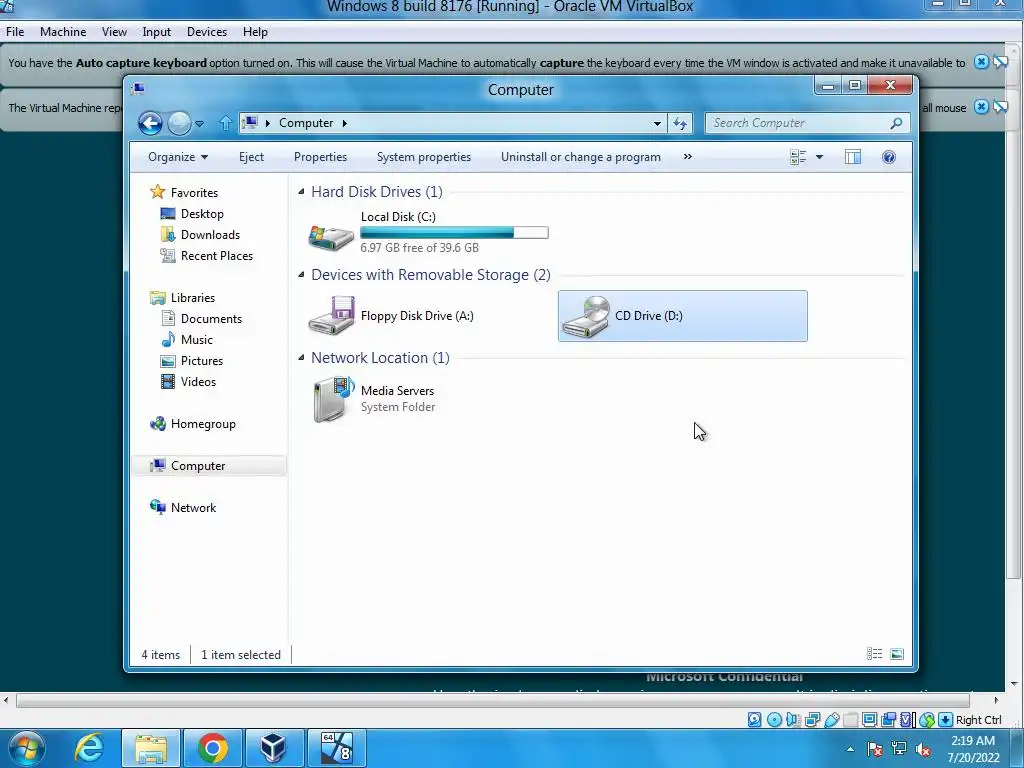
Task: Open Windows Explorer taskbar icon
Action: pos(151,748)
